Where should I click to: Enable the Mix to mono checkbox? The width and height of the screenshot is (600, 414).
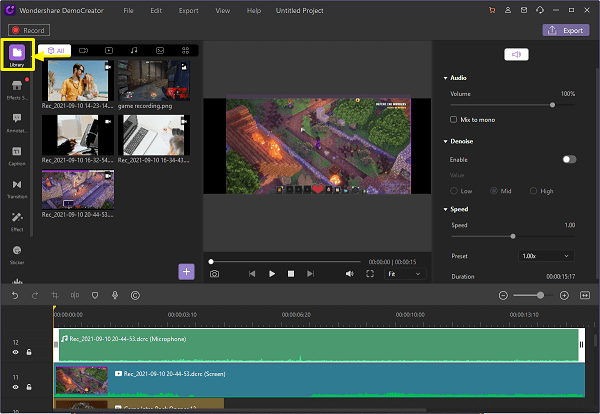coord(454,119)
